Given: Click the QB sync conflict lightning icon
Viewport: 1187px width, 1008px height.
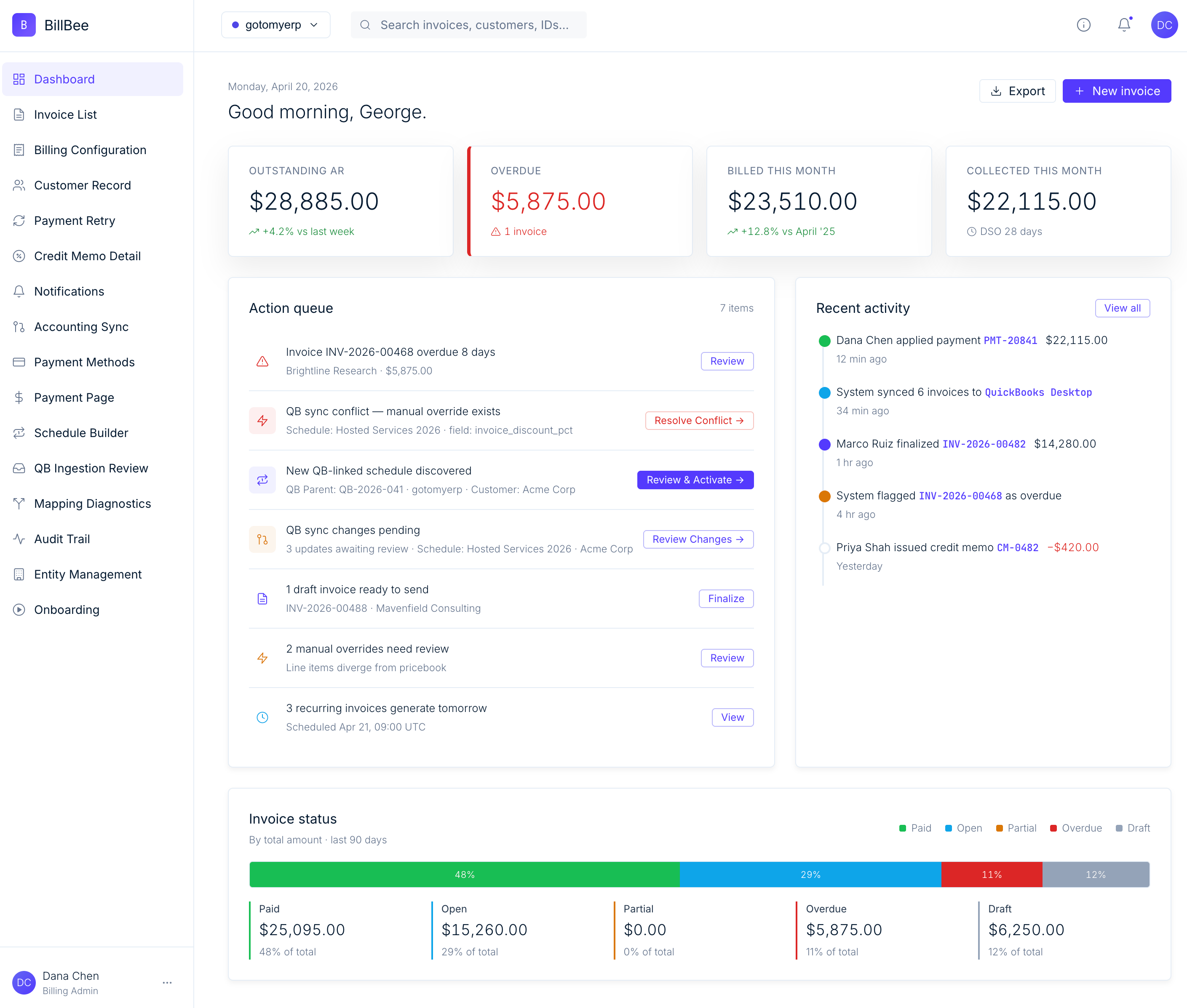Looking at the screenshot, I should [x=262, y=421].
